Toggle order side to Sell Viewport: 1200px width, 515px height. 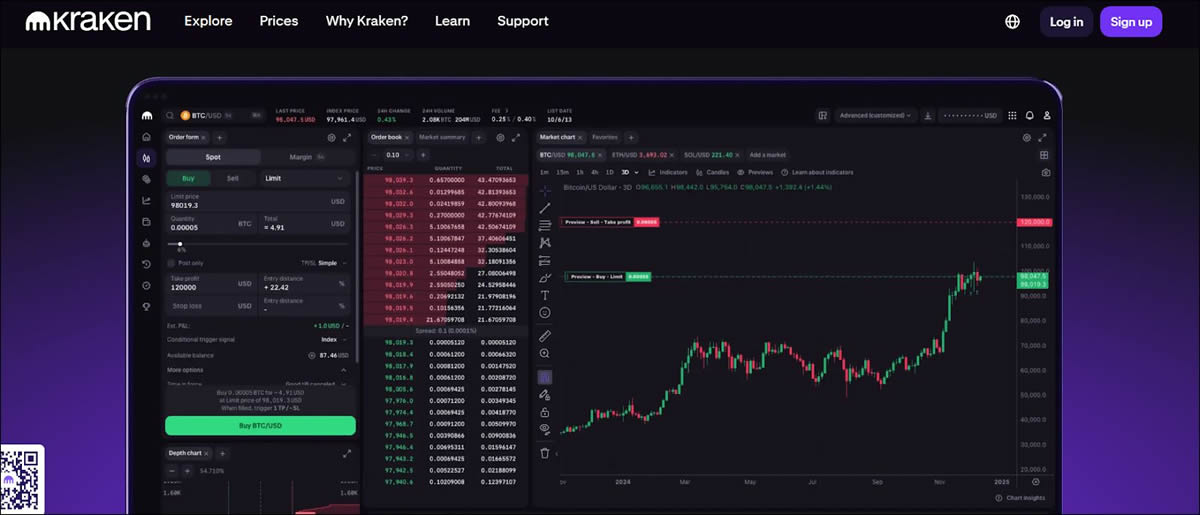pos(233,178)
